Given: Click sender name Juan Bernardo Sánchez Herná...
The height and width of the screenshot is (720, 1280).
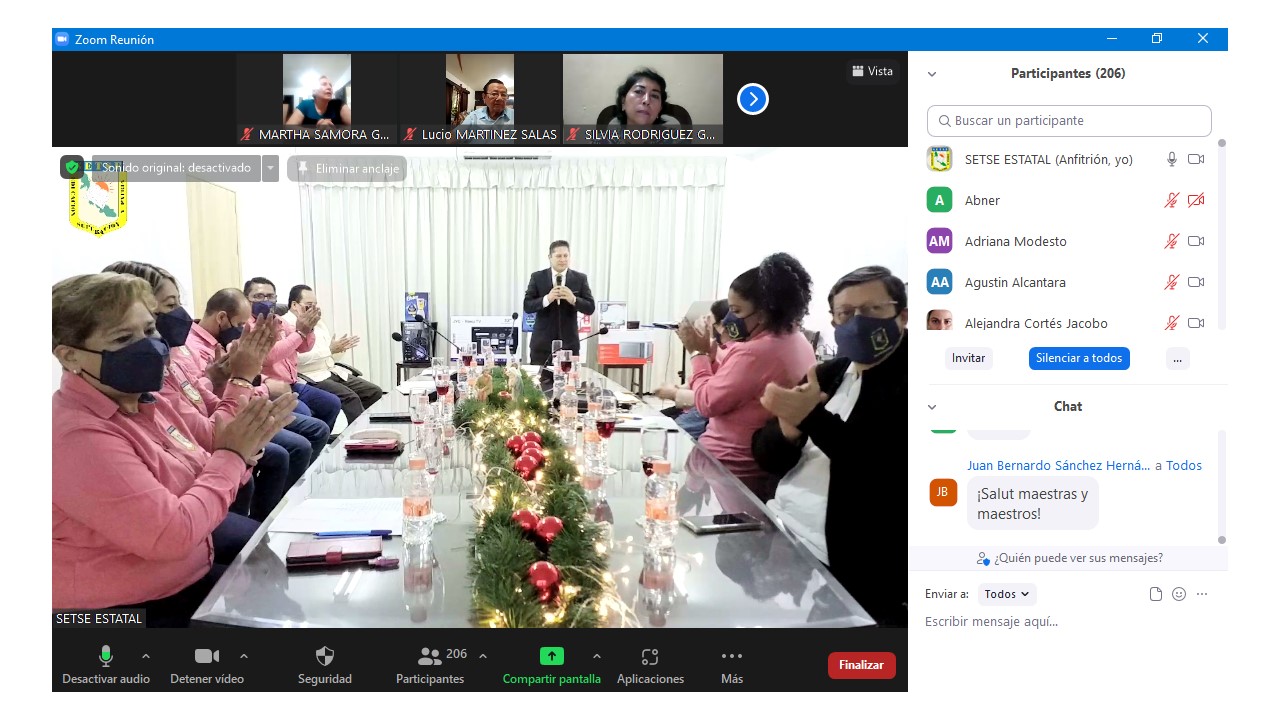Looking at the screenshot, I should 1059,465.
